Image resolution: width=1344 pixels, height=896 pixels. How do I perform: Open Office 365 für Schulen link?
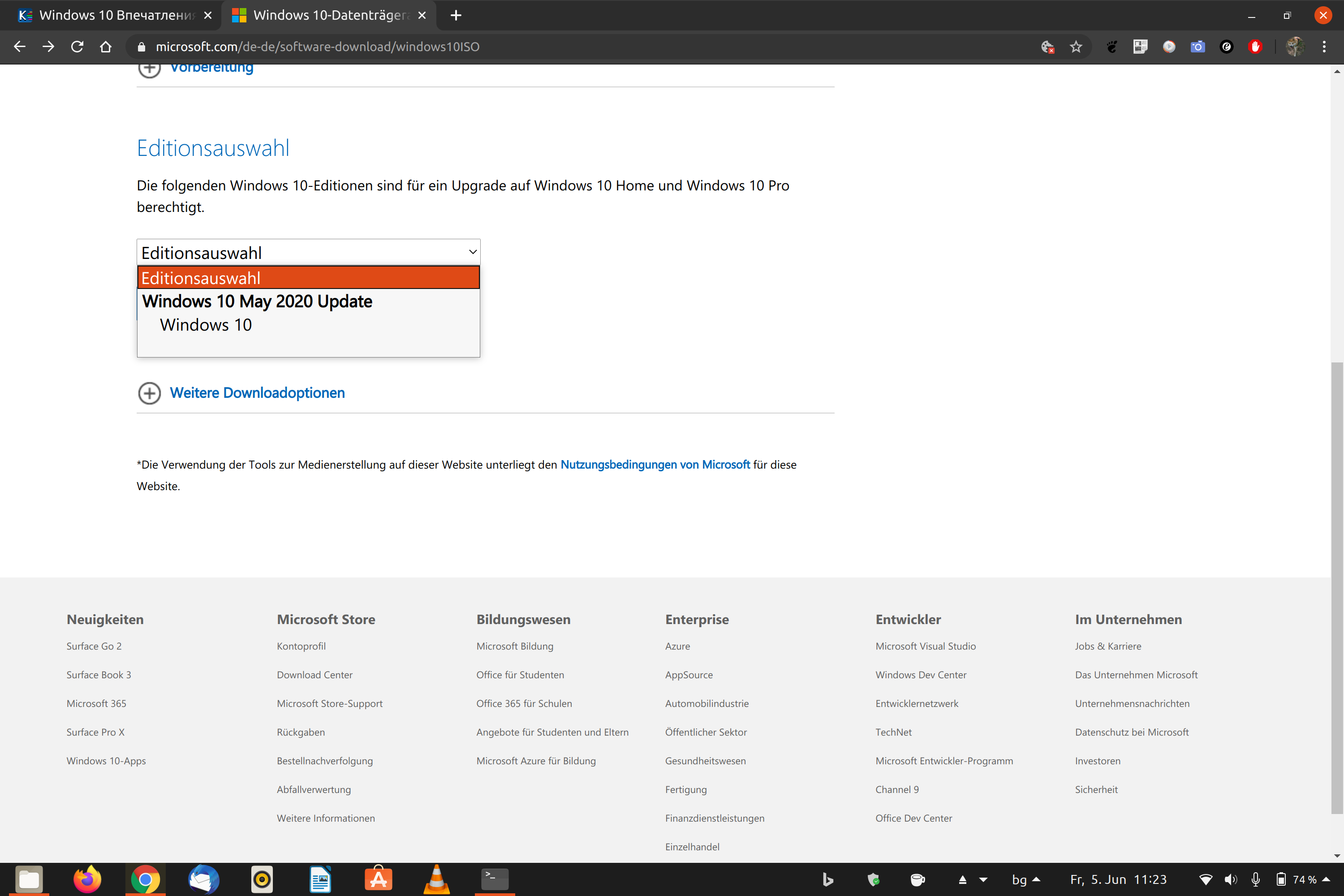pyautogui.click(x=524, y=703)
